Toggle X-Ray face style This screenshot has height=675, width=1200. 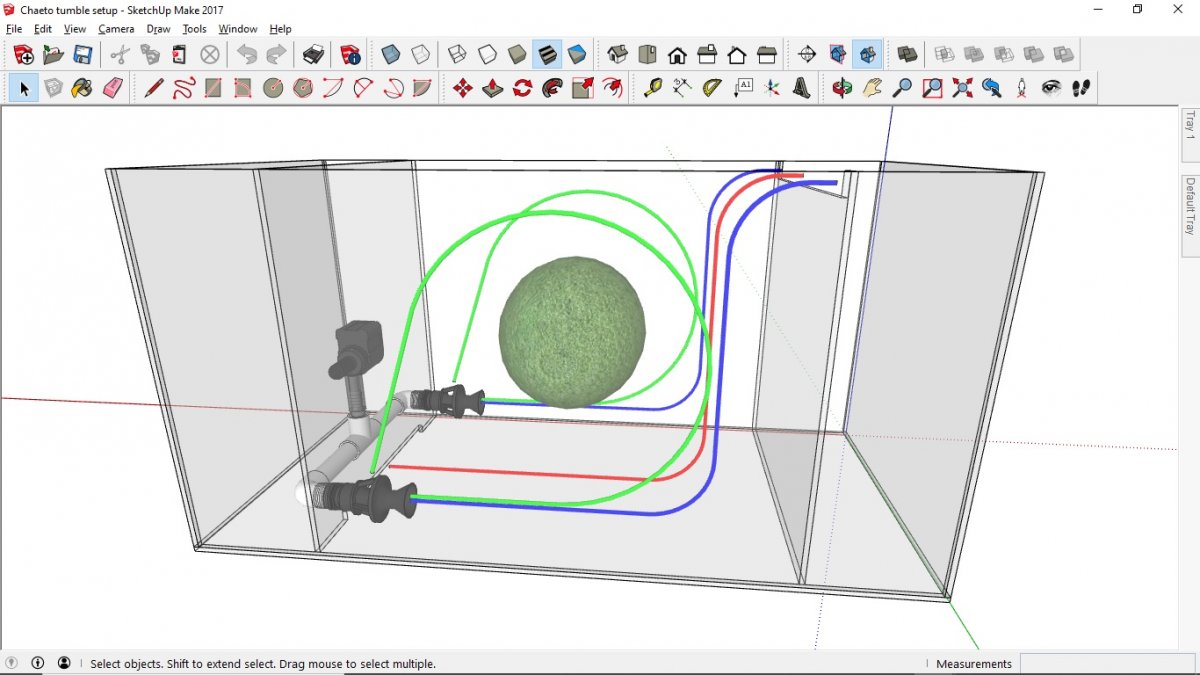click(x=391, y=54)
